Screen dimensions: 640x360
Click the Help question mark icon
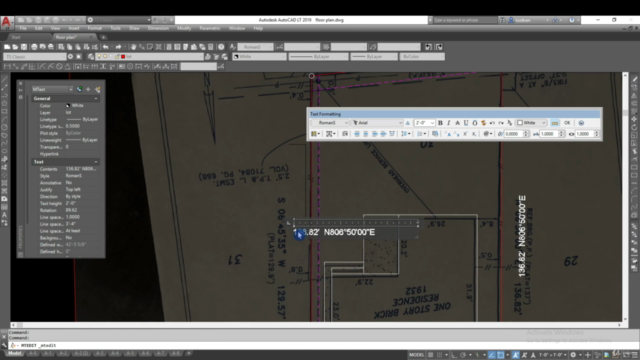(x=221, y=47)
